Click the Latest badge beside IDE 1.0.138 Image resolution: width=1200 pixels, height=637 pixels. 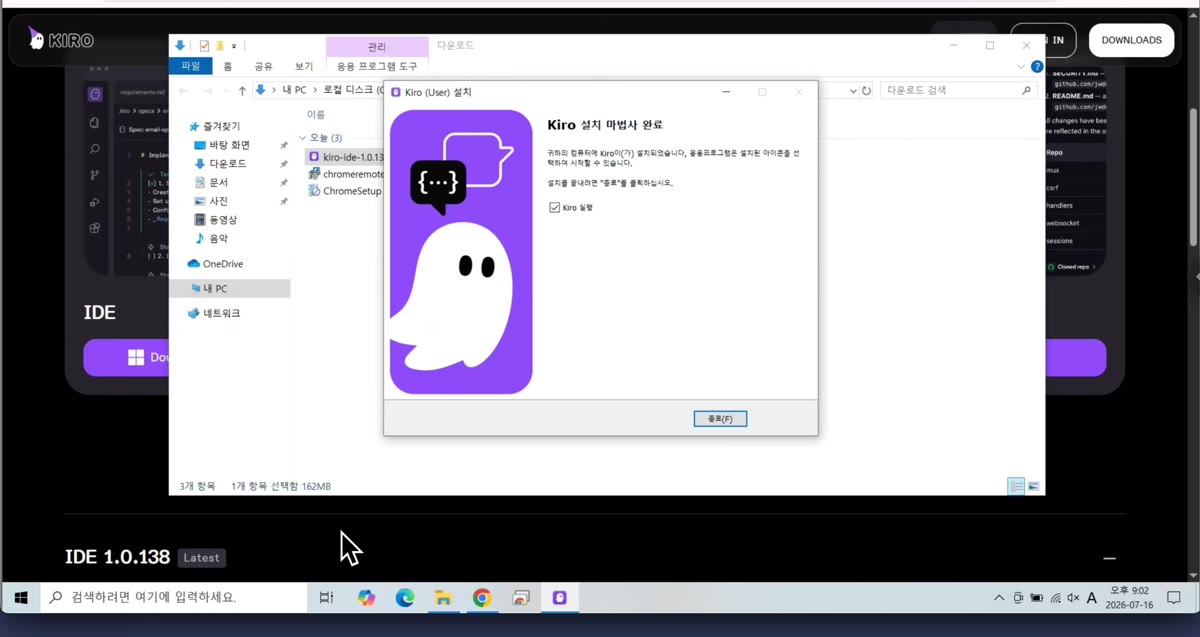point(201,558)
